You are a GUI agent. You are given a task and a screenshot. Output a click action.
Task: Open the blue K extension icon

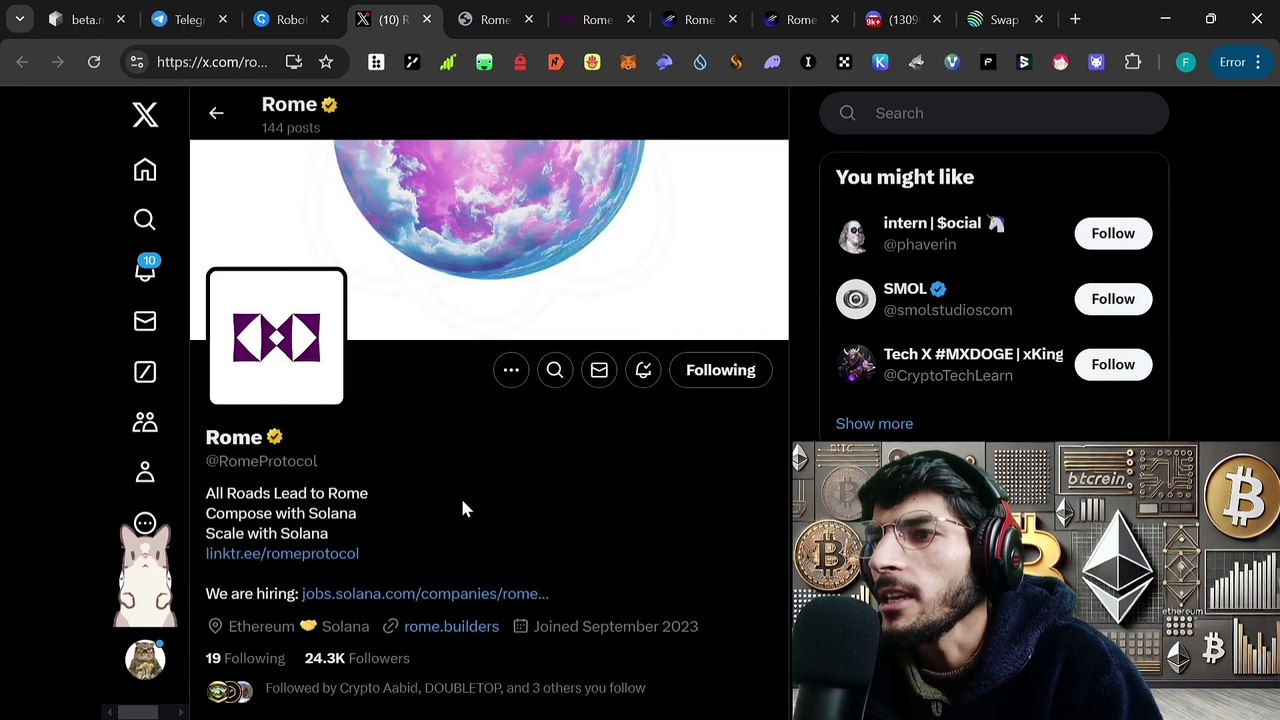coord(880,62)
